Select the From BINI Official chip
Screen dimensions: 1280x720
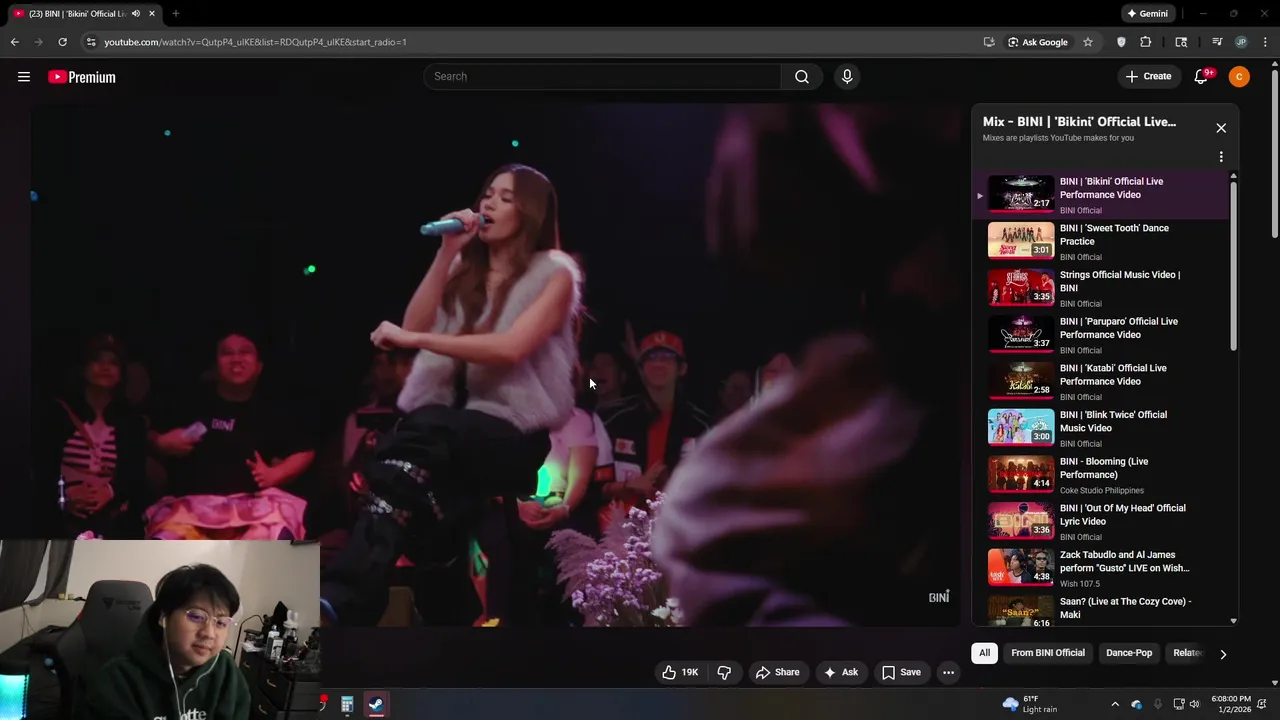pyautogui.click(x=1047, y=653)
